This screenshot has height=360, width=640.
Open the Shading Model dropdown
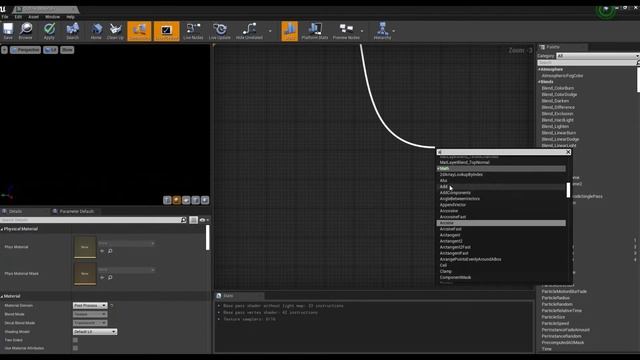pos(95,331)
